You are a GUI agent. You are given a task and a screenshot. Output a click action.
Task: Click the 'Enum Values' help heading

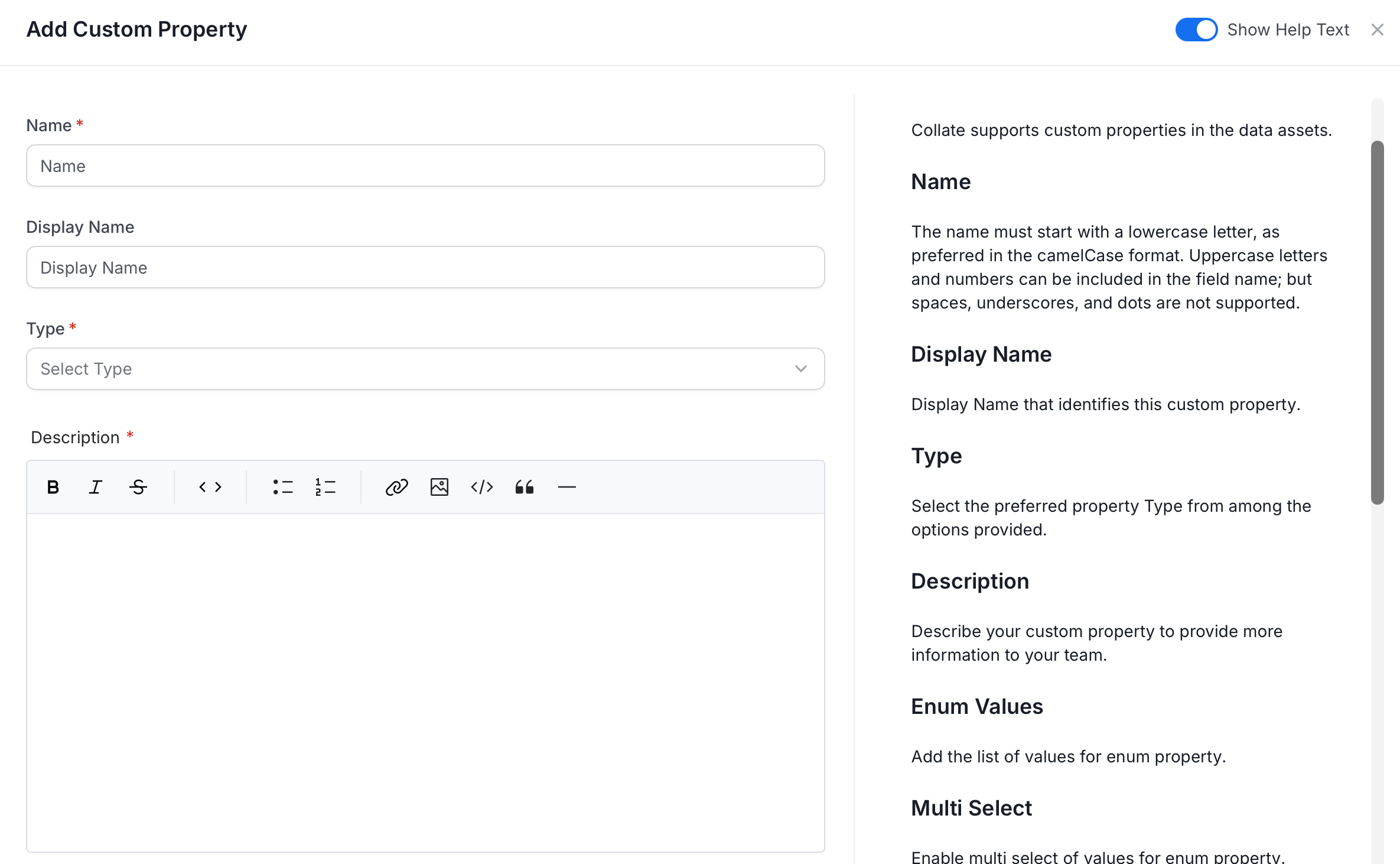[x=977, y=706]
